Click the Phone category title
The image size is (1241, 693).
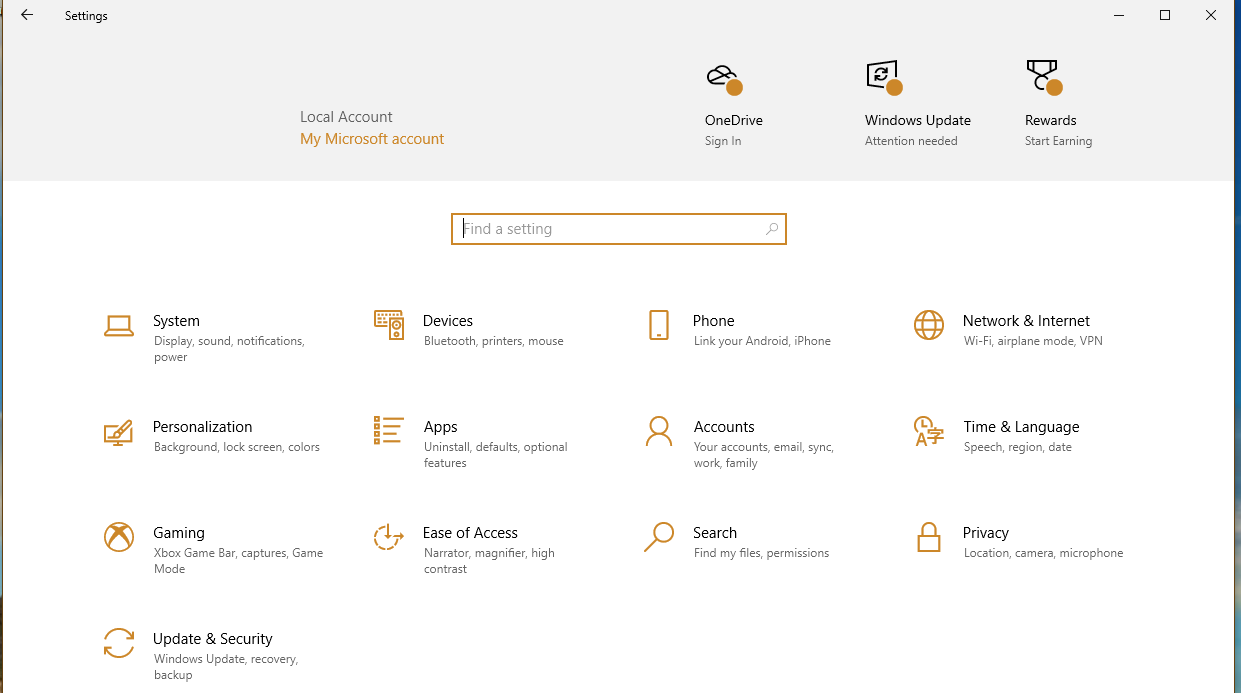pos(714,321)
